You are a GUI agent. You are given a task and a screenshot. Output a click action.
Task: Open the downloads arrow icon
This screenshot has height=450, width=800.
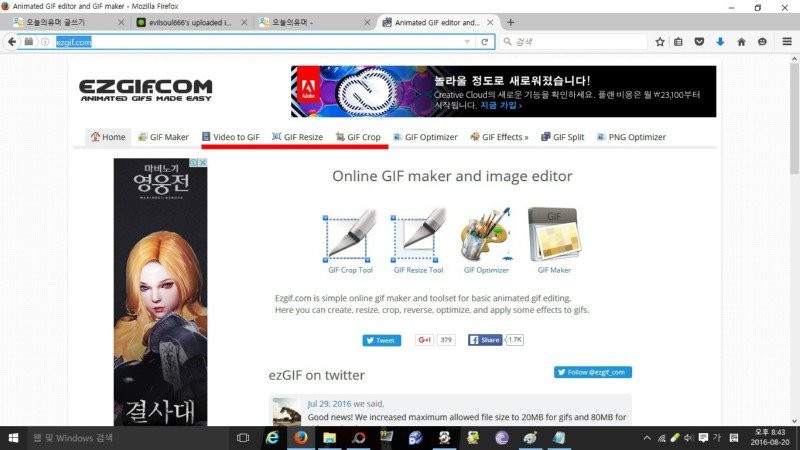pyautogui.click(x=720, y=42)
